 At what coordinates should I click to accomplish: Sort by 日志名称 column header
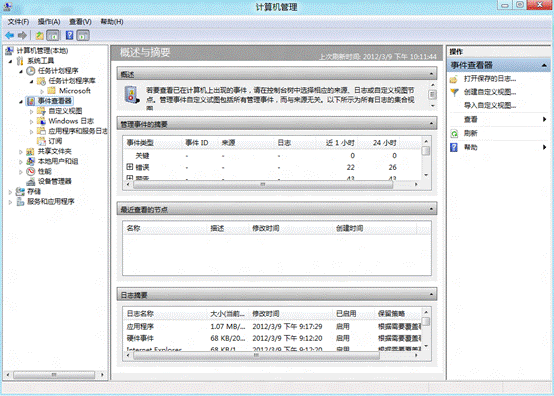point(140,314)
